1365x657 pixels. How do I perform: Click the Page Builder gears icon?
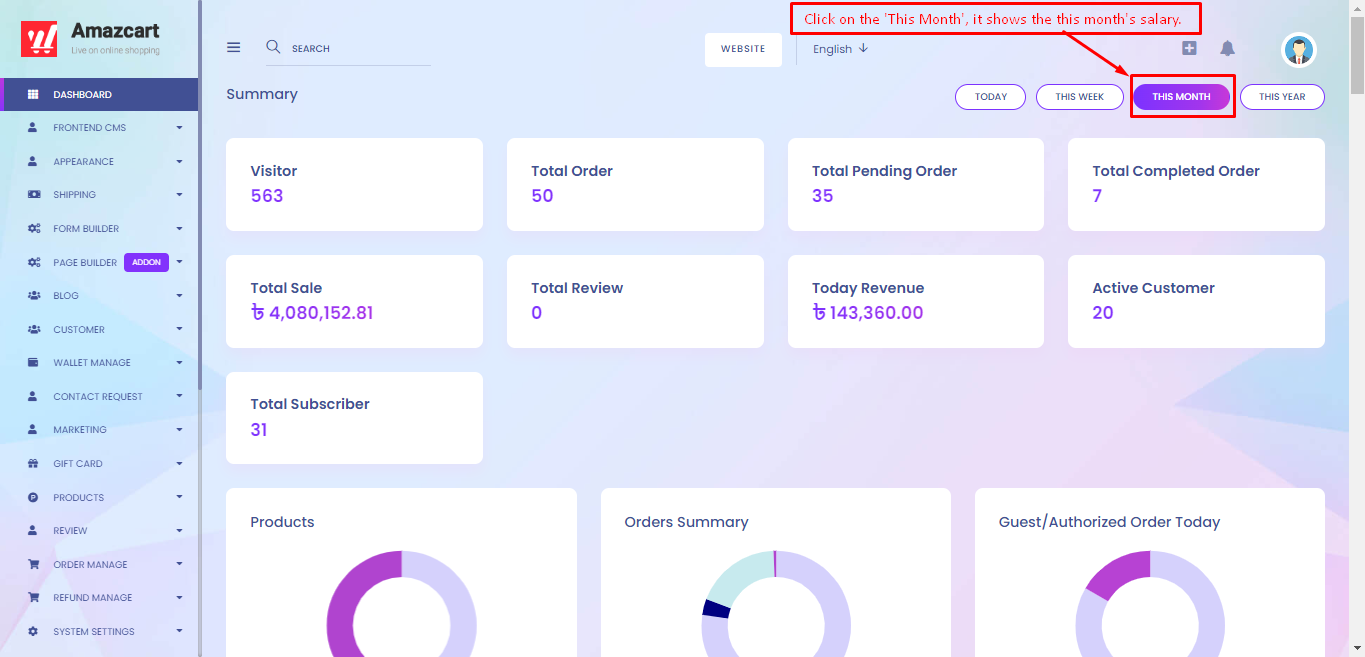tap(34, 262)
